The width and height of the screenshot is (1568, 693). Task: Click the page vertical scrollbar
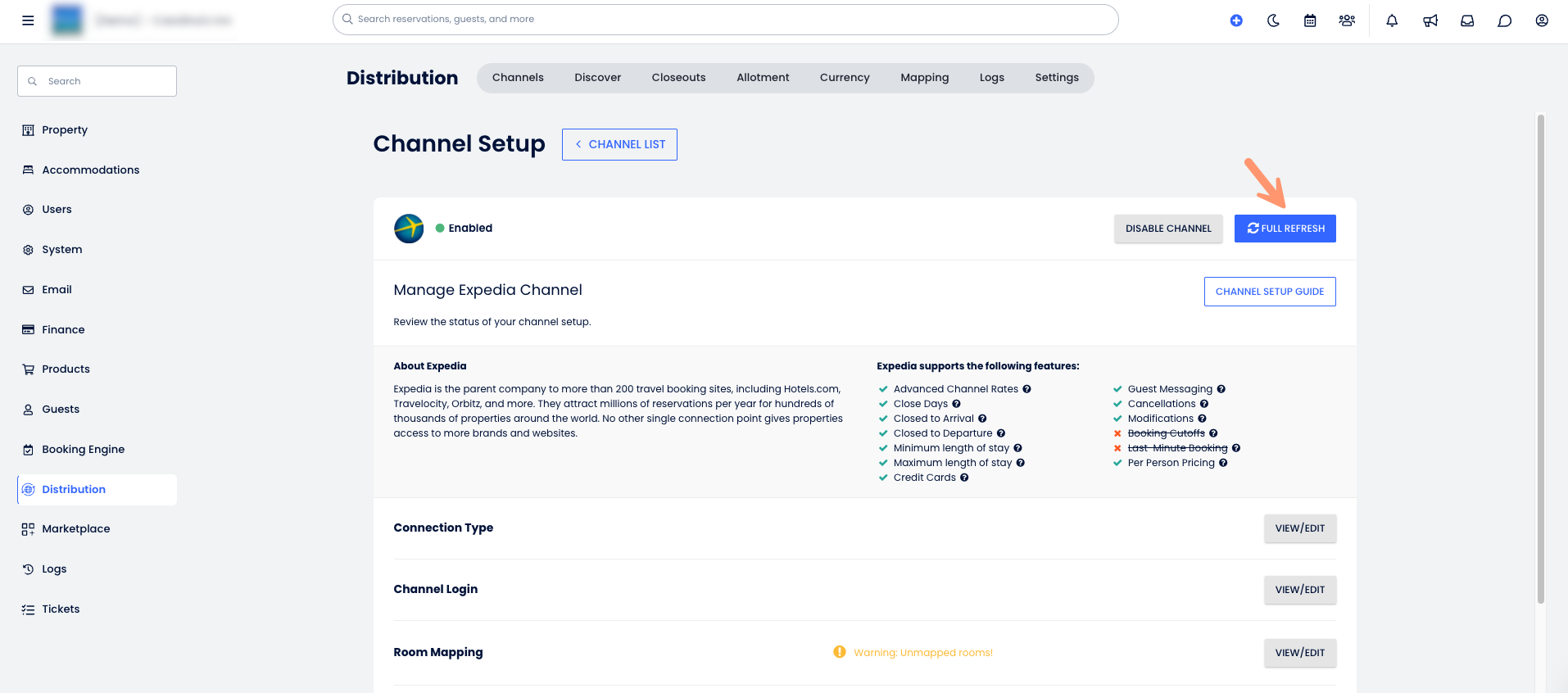point(1540,359)
